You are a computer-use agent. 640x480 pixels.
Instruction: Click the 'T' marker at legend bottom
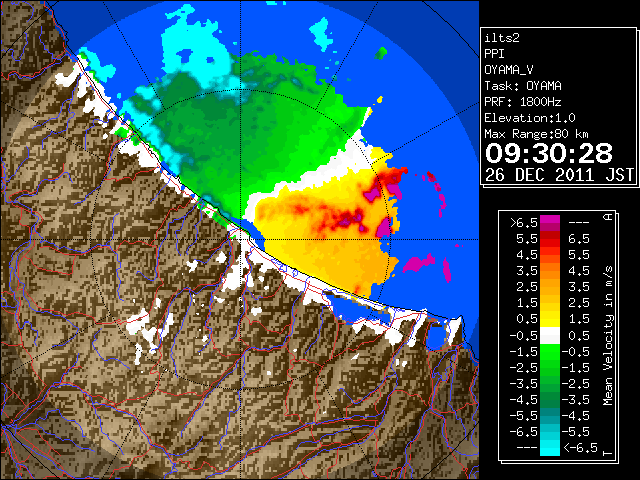608,453
